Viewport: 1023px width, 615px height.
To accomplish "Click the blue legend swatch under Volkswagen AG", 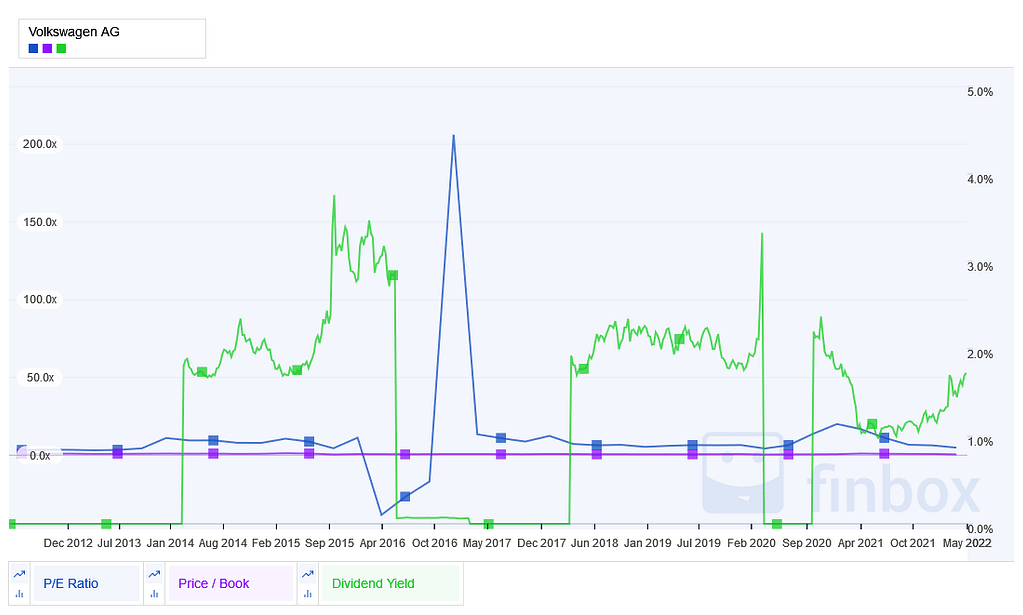I will coord(33,48).
